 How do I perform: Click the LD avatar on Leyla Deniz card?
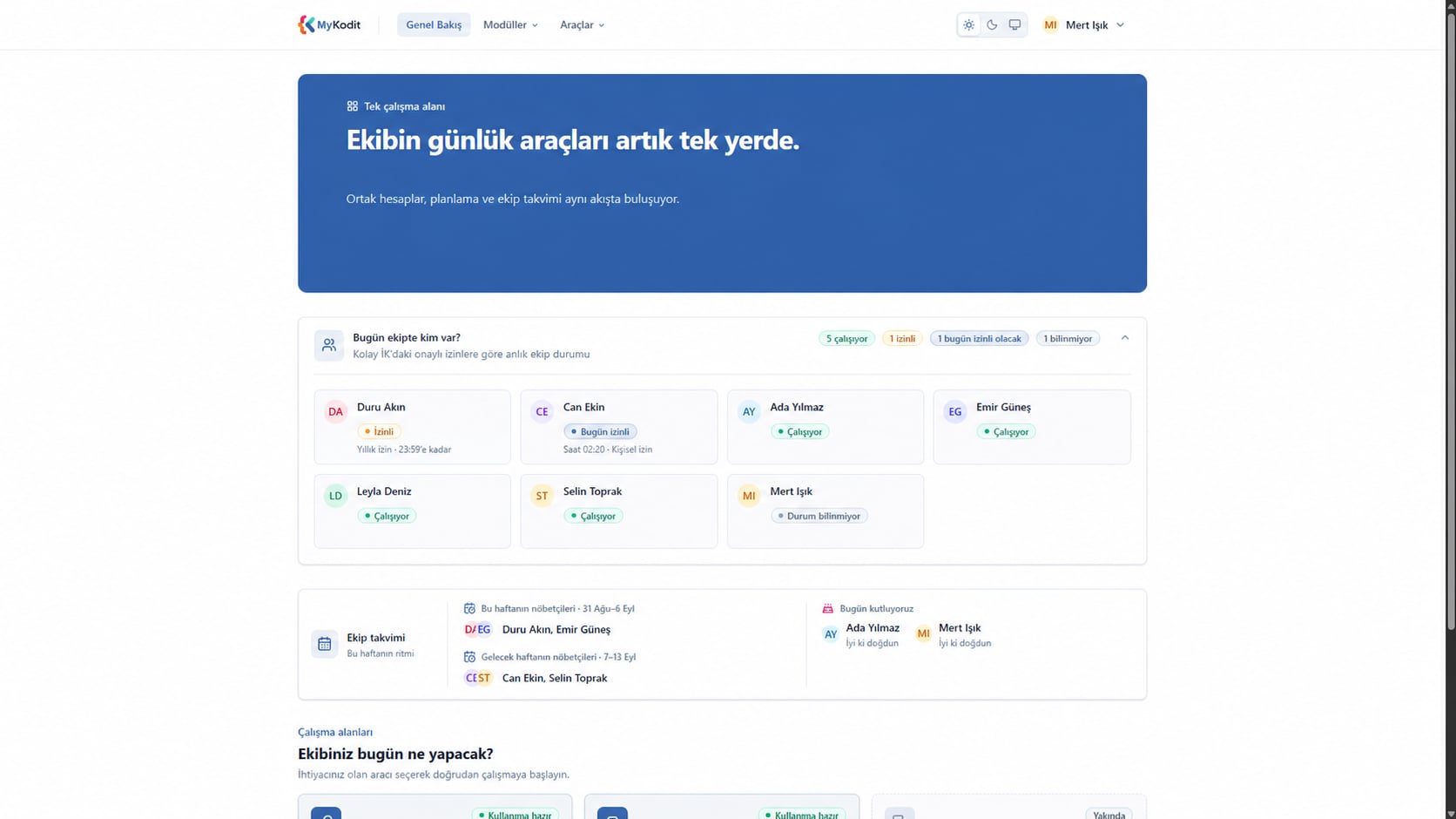click(x=335, y=496)
